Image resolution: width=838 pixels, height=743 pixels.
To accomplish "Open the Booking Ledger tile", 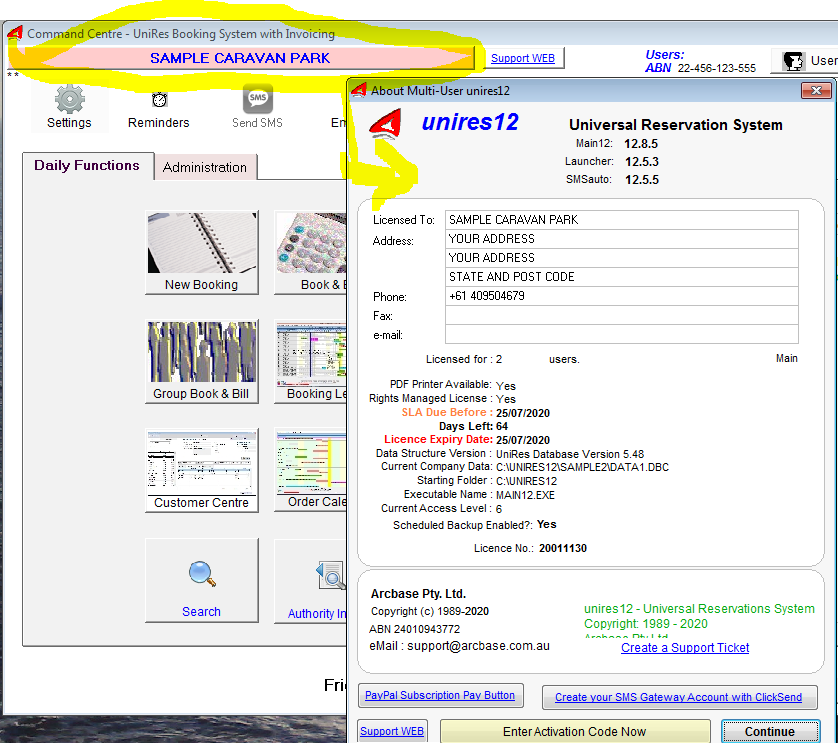I will pyautogui.click(x=311, y=361).
